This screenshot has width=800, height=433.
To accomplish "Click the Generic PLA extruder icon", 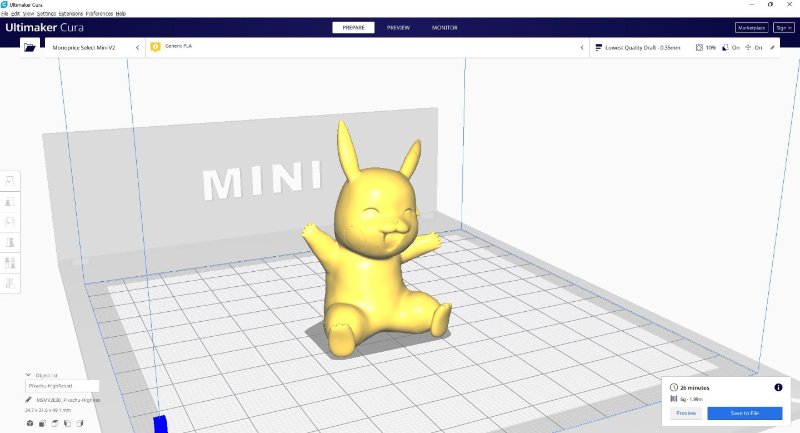I will click(156, 47).
